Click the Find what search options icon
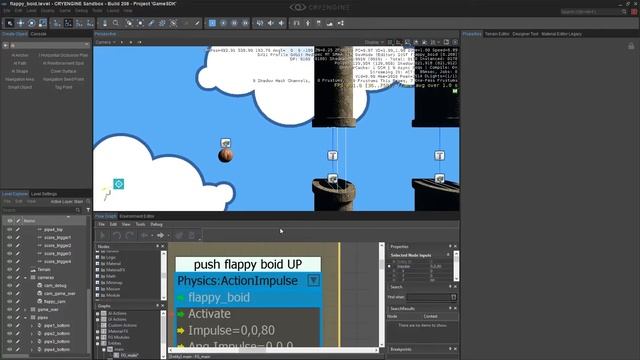 point(453,297)
